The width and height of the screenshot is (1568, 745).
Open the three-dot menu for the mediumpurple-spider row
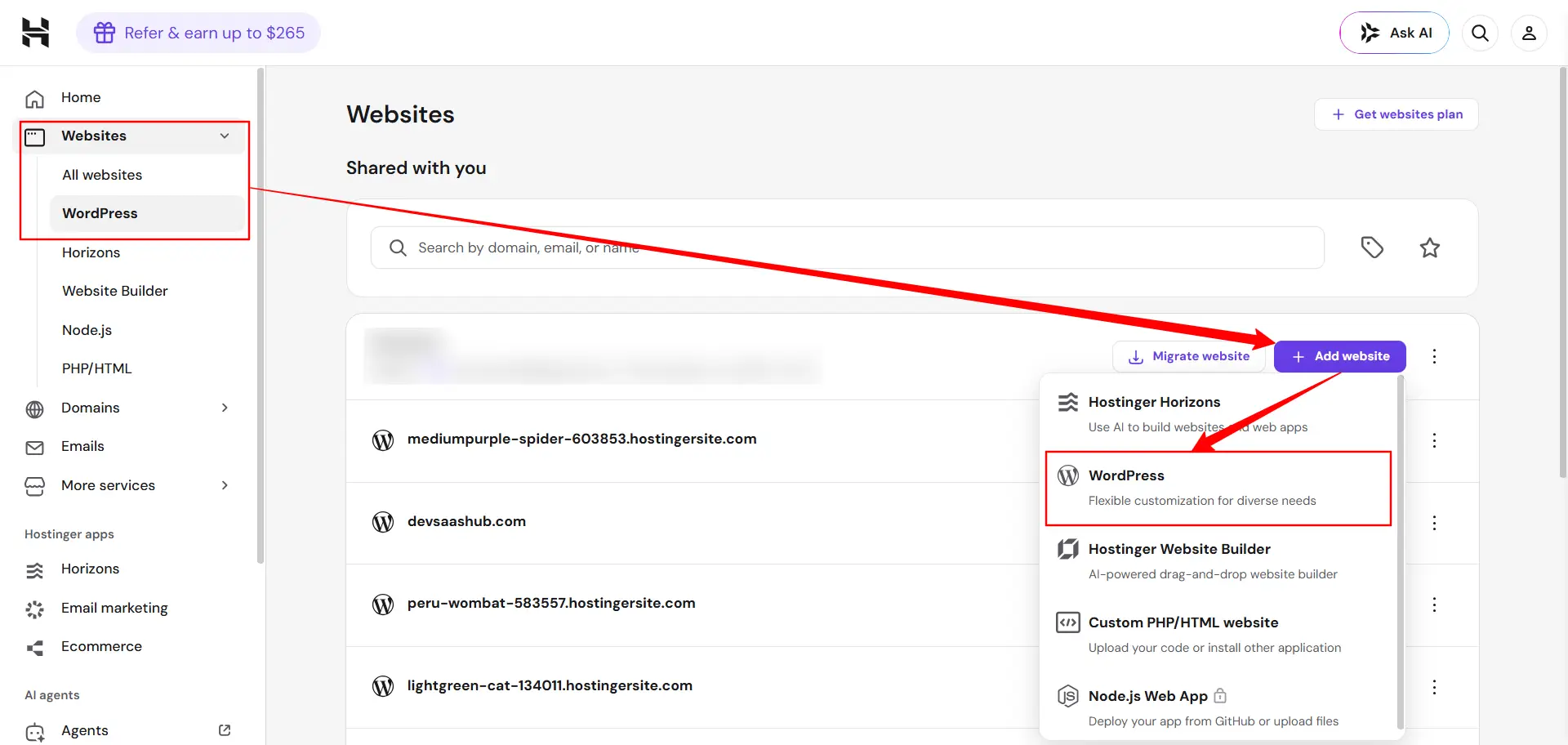(1434, 440)
